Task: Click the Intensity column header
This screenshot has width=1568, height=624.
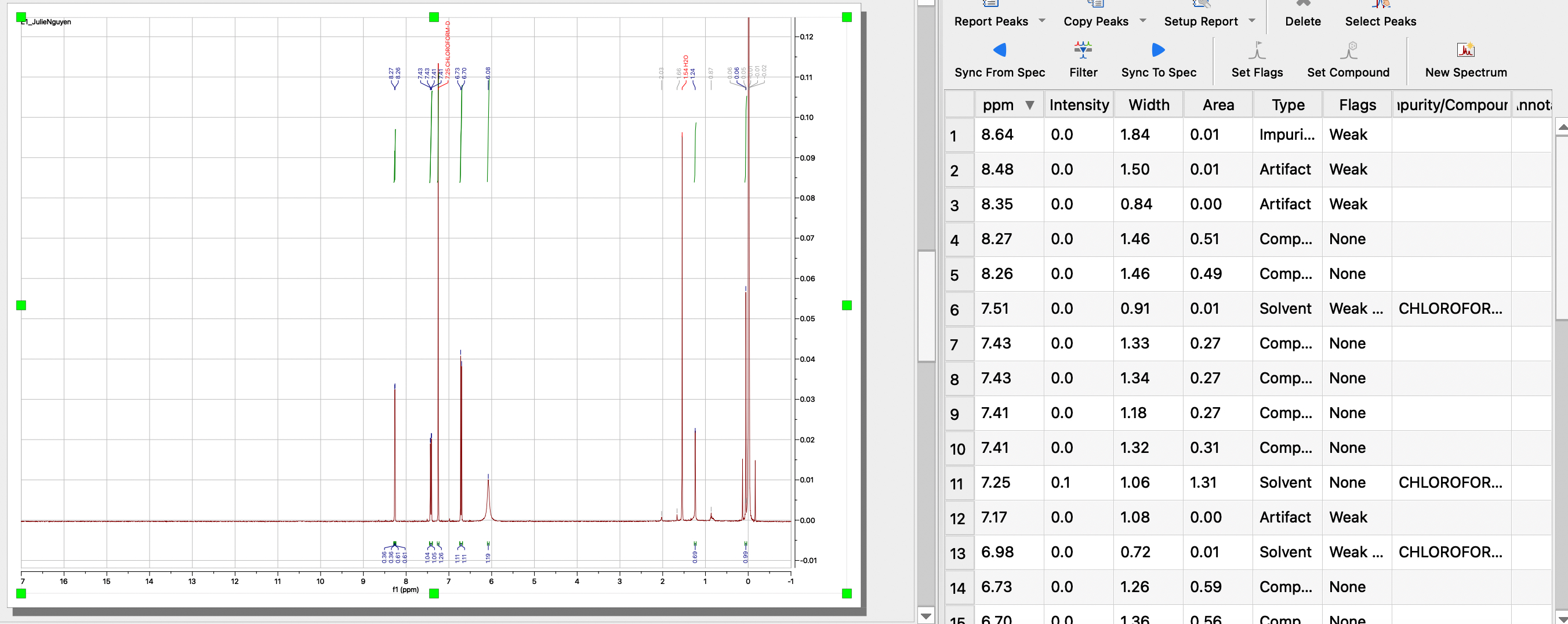Action: [1079, 104]
